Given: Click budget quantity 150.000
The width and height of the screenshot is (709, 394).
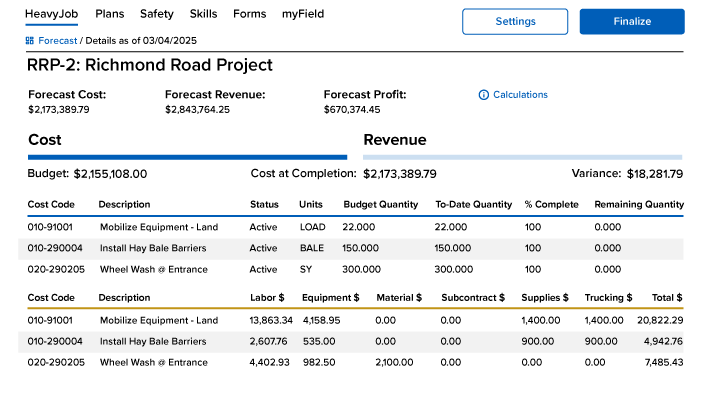Looking at the screenshot, I should click(360, 248).
